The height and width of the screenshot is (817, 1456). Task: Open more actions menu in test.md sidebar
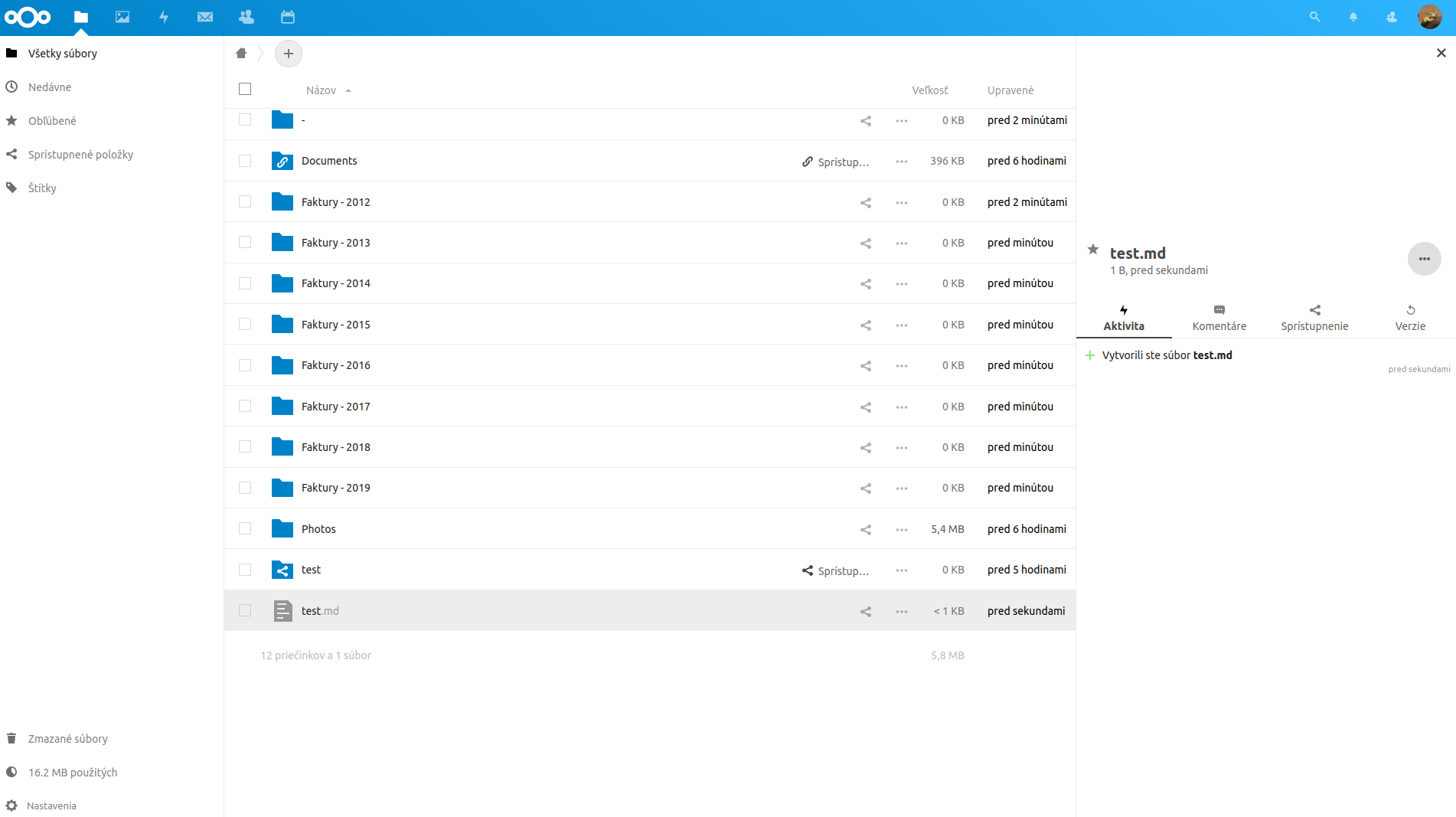tap(1424, 259)
